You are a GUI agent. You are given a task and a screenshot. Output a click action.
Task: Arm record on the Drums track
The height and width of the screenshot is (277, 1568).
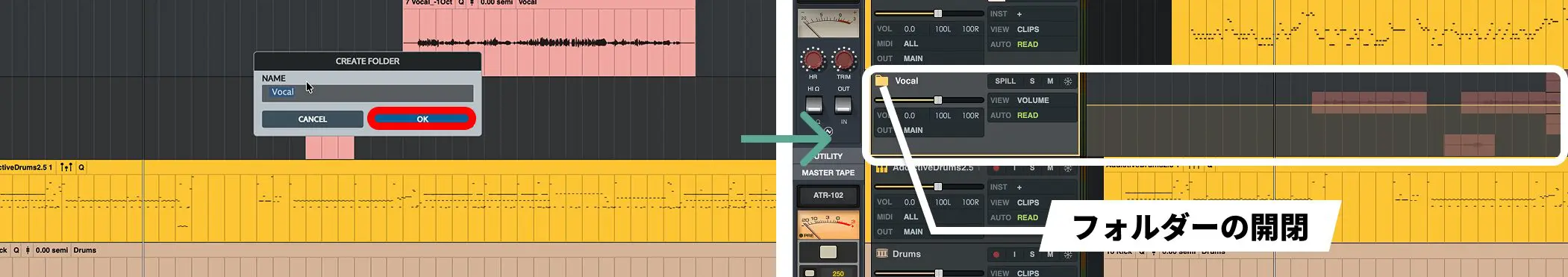pos(996,255)
